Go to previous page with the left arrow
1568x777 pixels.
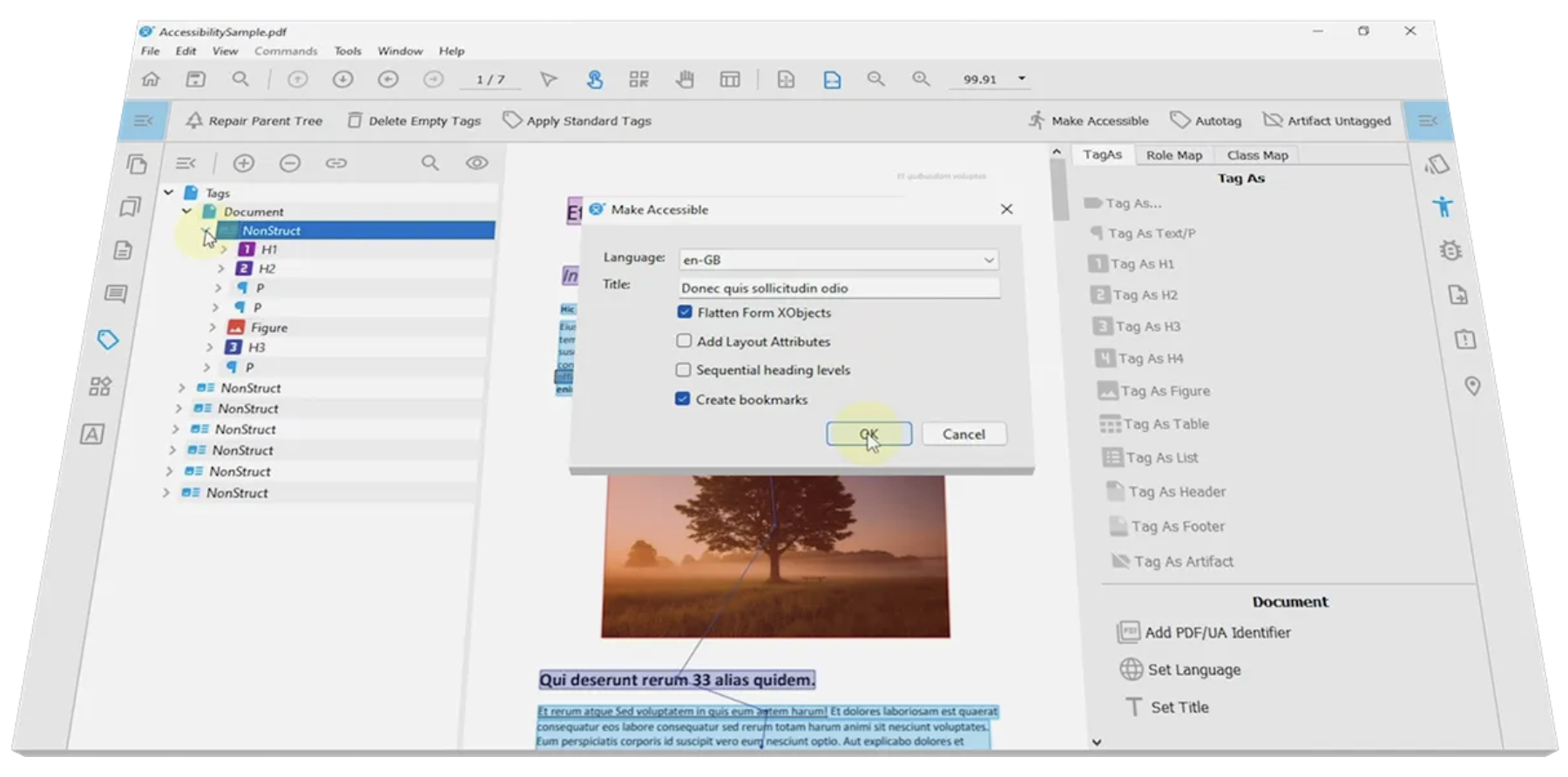(389, 79)
